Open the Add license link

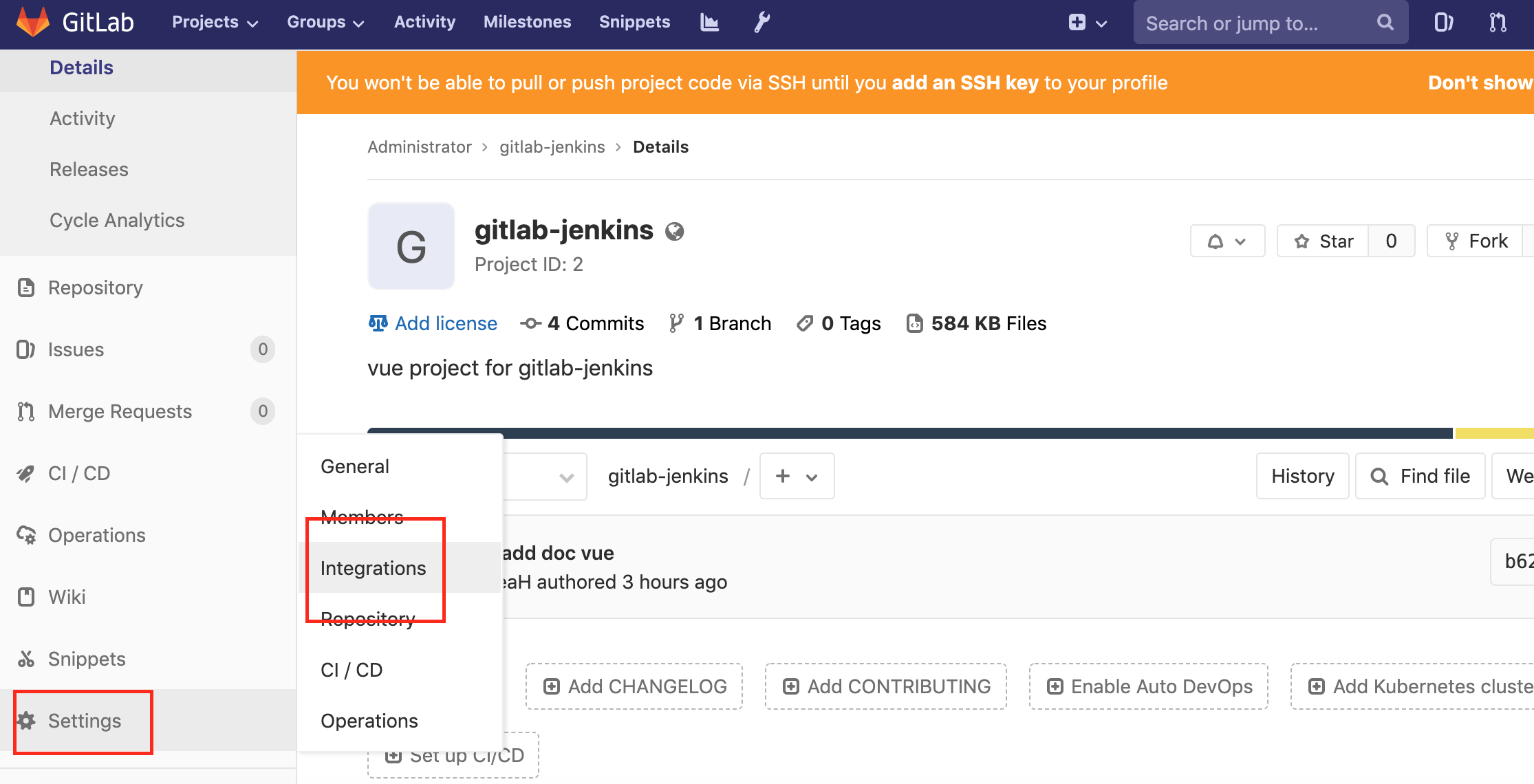pos(446,323)
